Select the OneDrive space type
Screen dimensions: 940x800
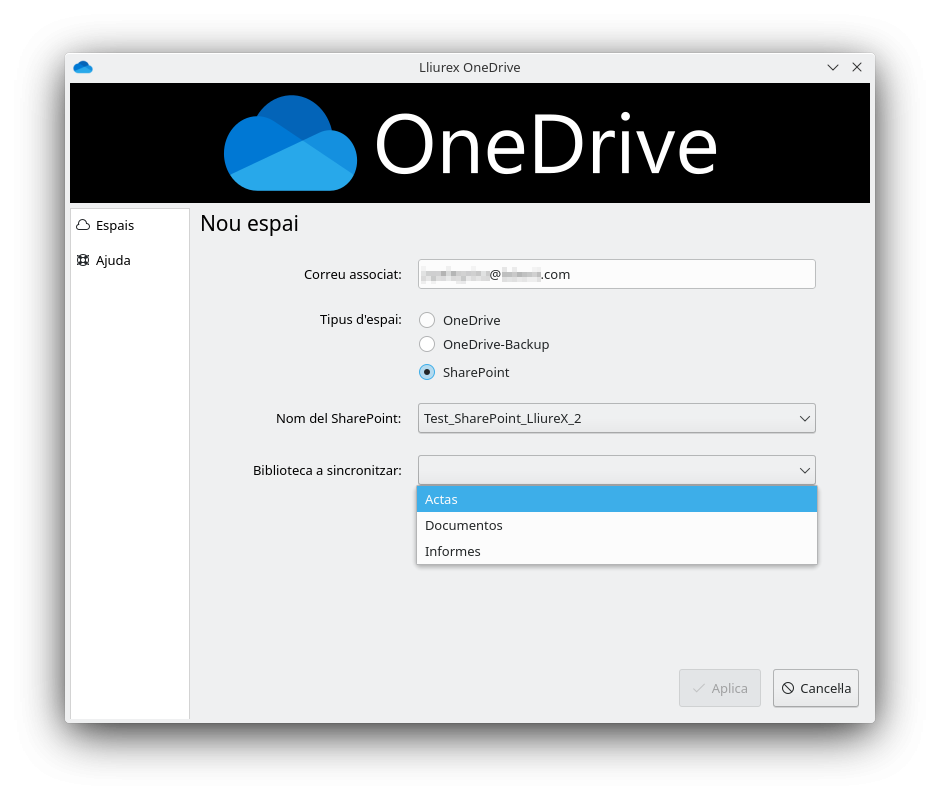click(x=428, y=320)
